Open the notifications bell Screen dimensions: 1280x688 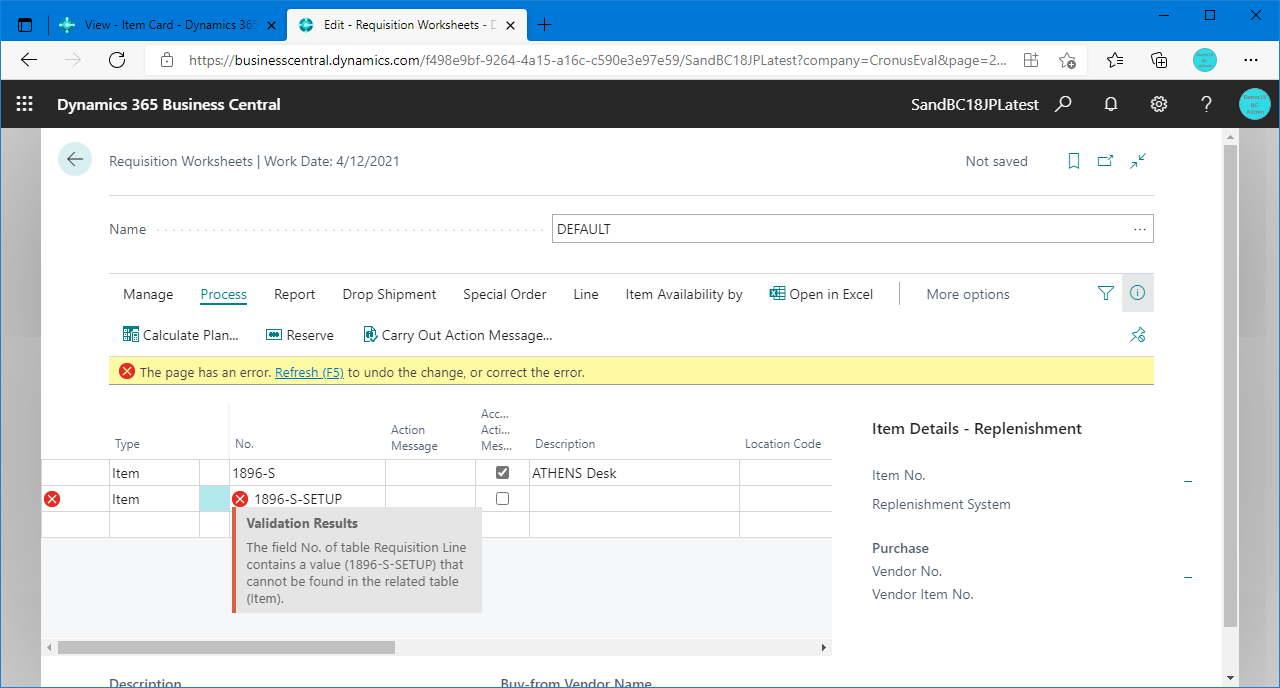[x=1110, y=104]
